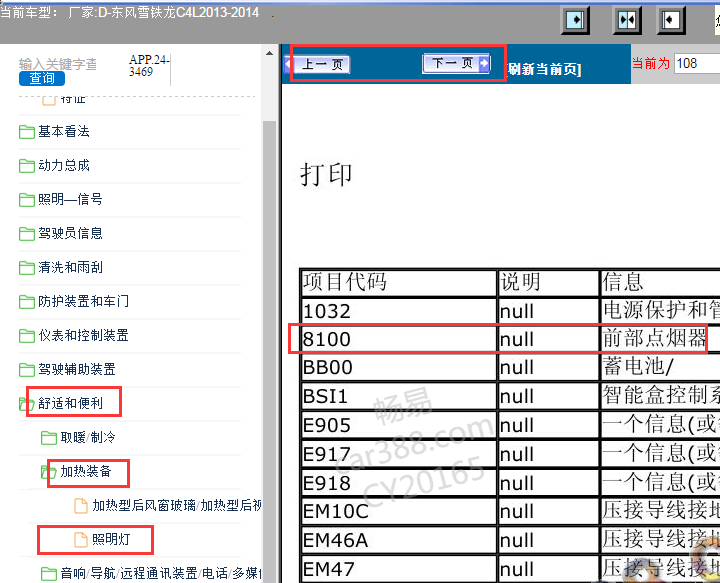This screenshot has width=720, height=583.
Task: Select table cell EM10C
Action: pos(399,511)
